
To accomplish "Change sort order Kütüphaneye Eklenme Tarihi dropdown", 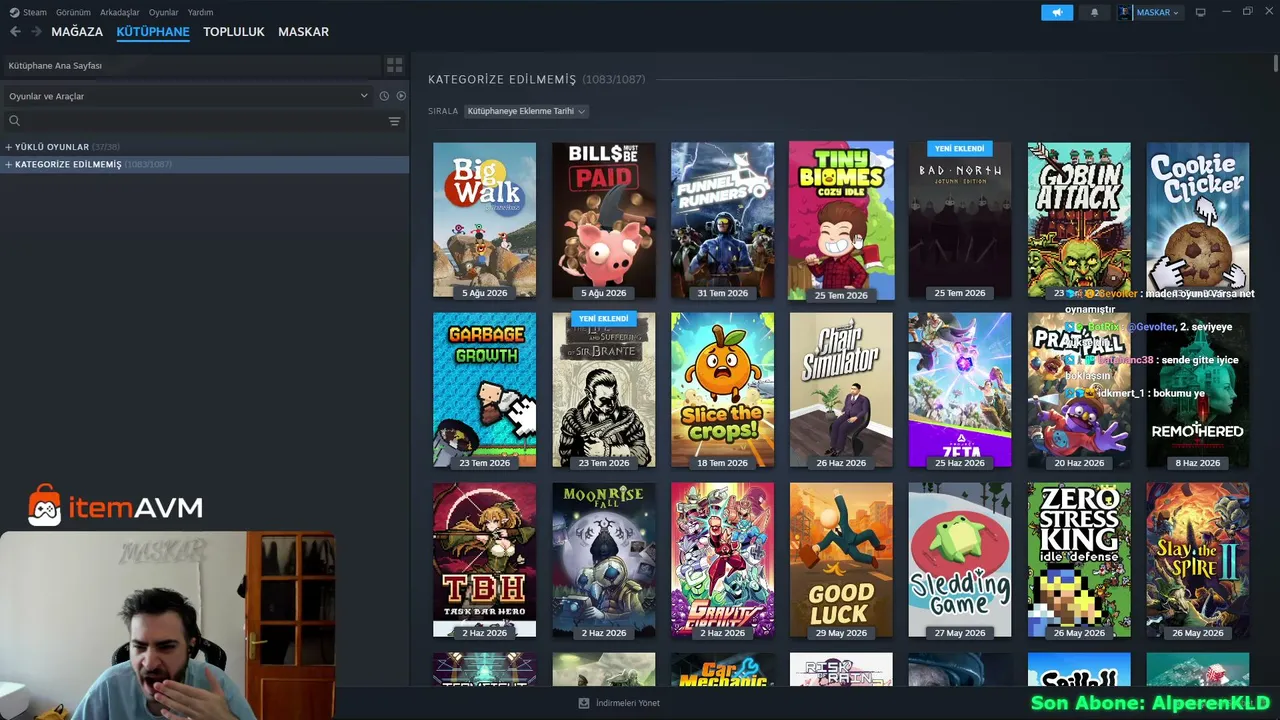I will pyautogui.click(x=526, y=111).
